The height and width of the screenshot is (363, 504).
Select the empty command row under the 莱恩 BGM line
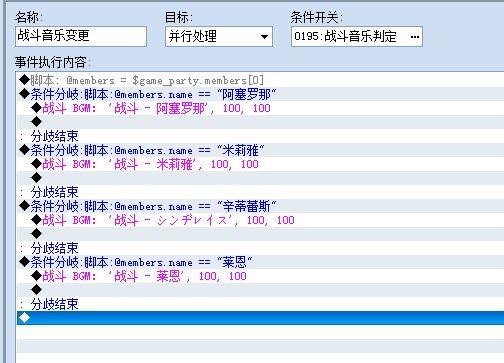(x=261, y=290)
